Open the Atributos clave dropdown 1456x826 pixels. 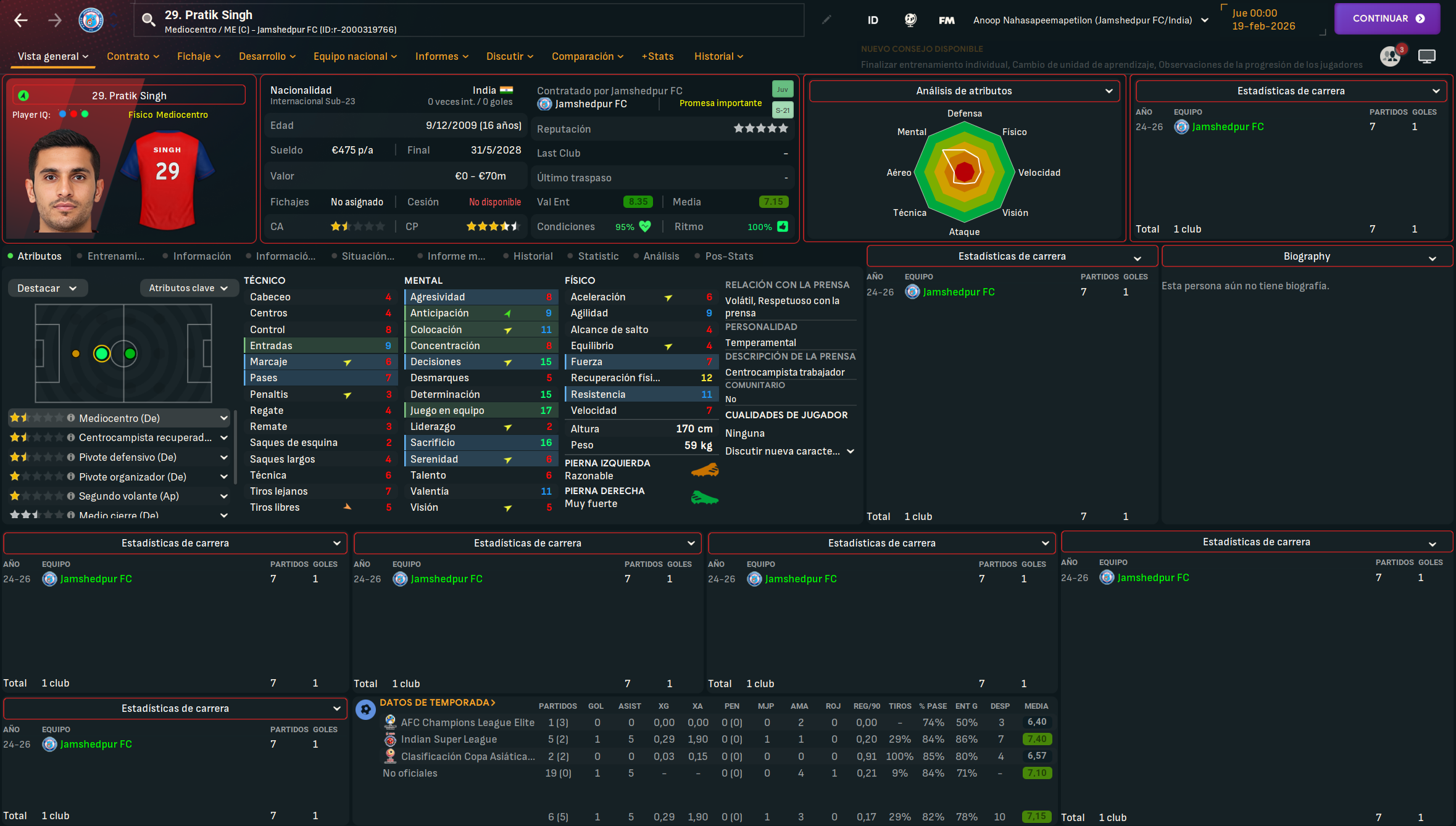[188, 288]
